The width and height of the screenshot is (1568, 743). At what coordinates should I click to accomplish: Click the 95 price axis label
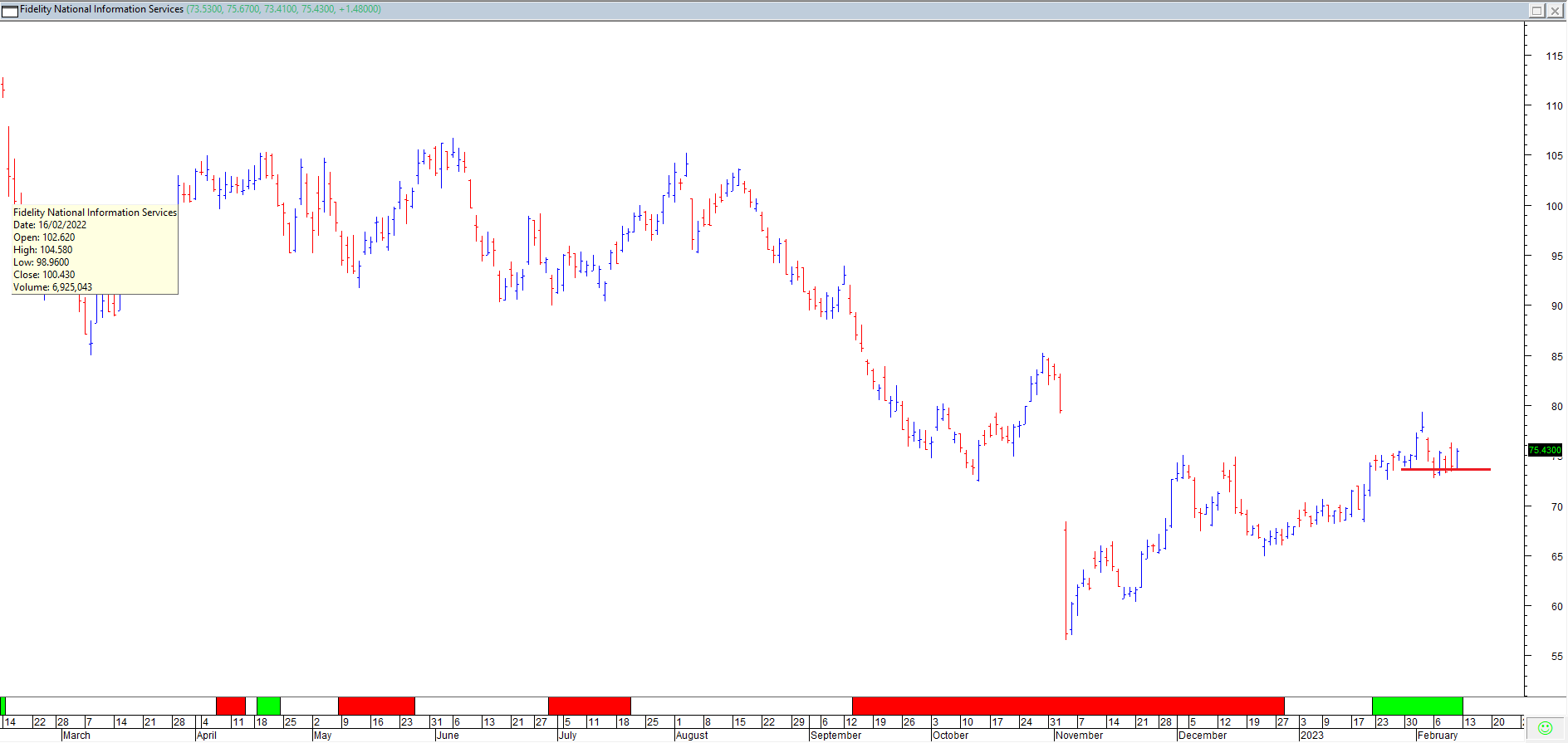click(x=1557, y=257)
